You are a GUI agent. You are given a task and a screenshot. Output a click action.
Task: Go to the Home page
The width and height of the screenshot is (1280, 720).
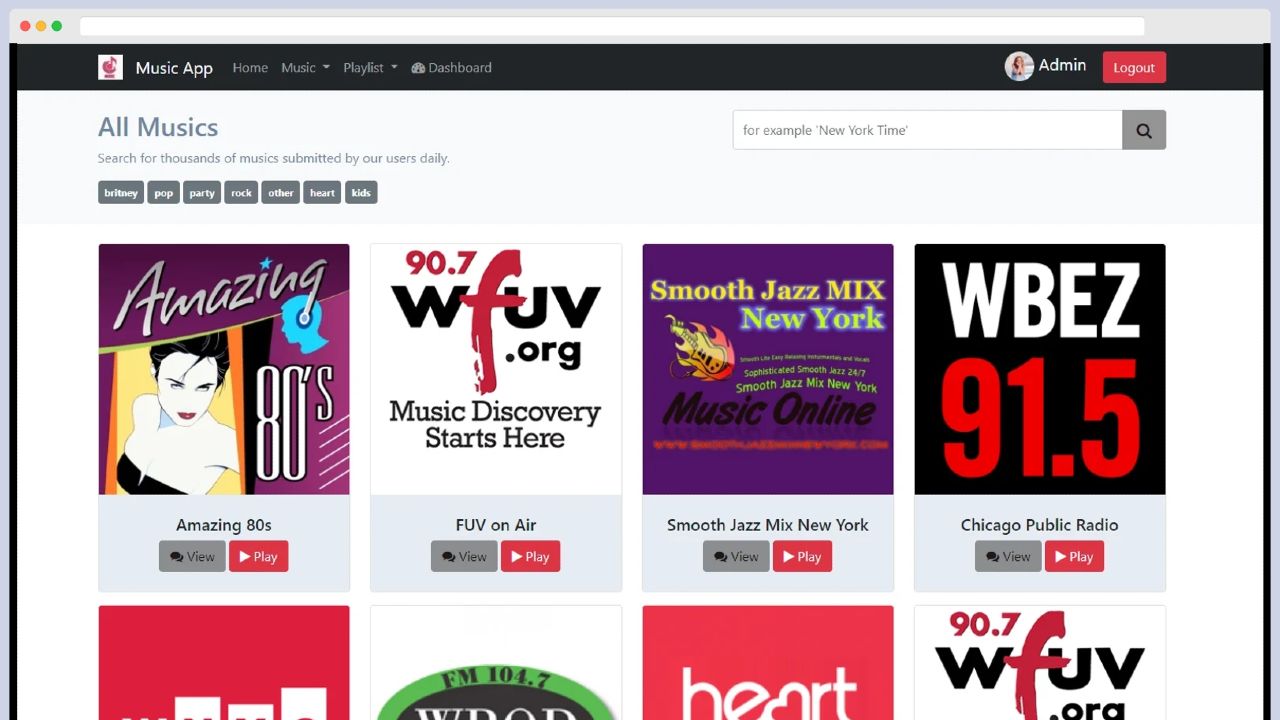click(x=250, y=68)
